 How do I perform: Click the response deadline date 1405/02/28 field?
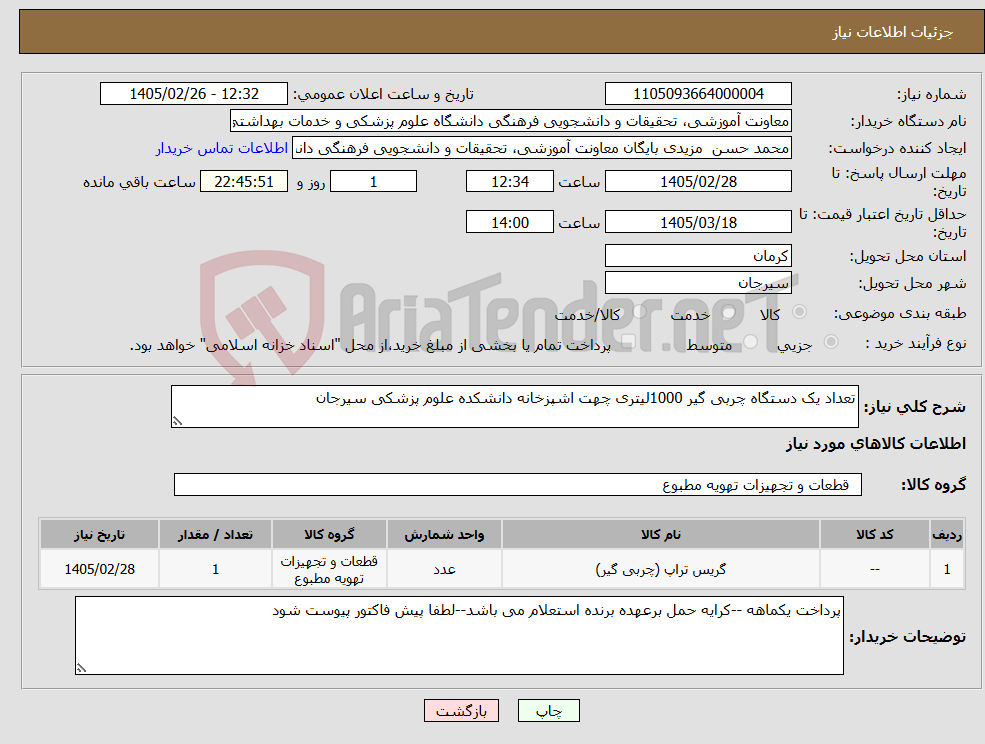(x=698, y=182)
